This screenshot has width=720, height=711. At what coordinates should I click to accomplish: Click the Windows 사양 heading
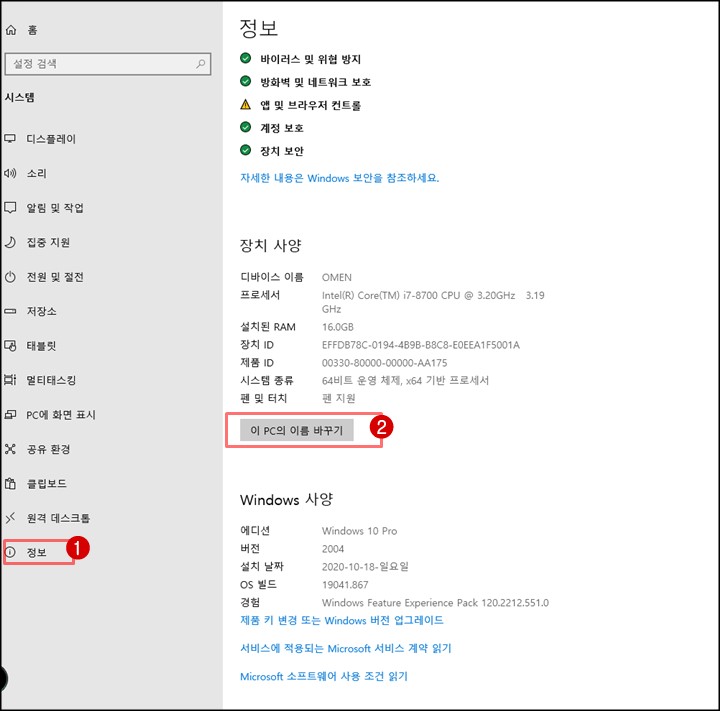287,499
